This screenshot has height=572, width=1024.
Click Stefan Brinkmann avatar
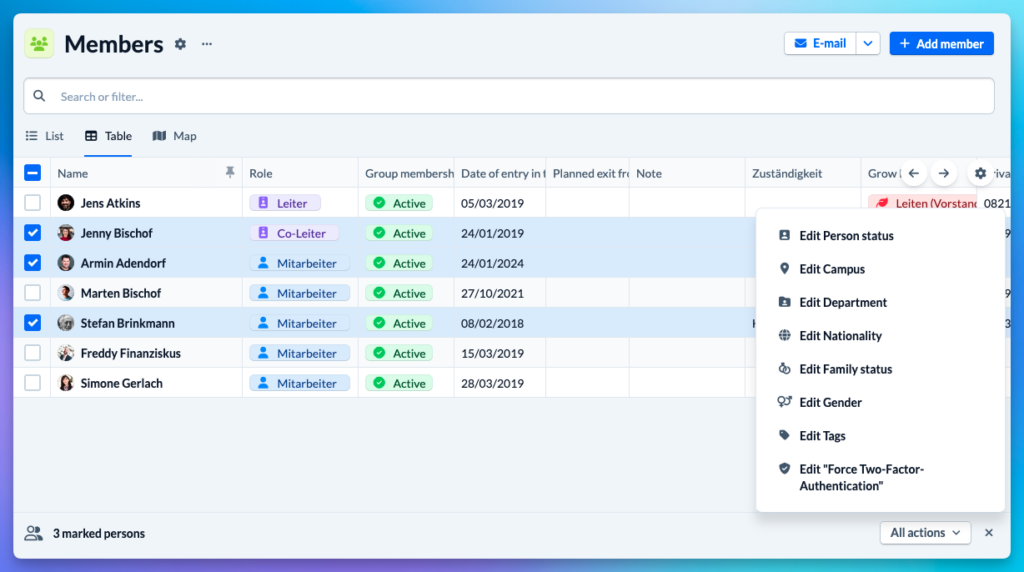[x=65, y=323]
